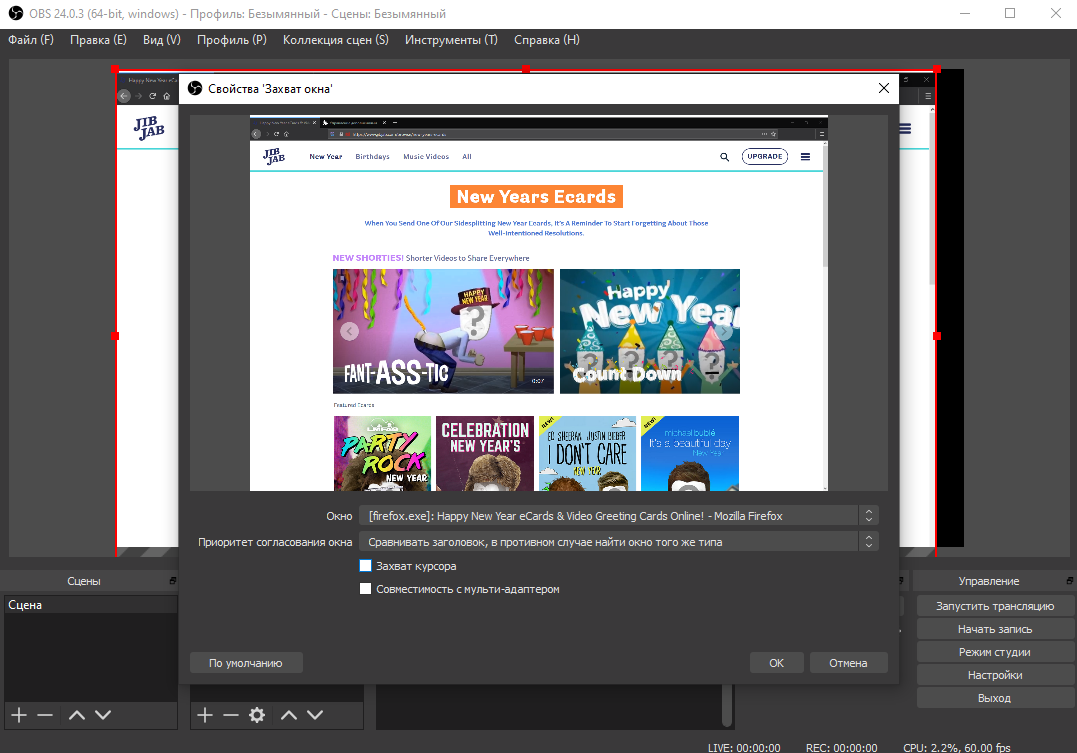The image size is (1077, 753).
Task: Click UPGRADE button in JibJab preview
Action: pyautogui.click(x=764, y=157)
